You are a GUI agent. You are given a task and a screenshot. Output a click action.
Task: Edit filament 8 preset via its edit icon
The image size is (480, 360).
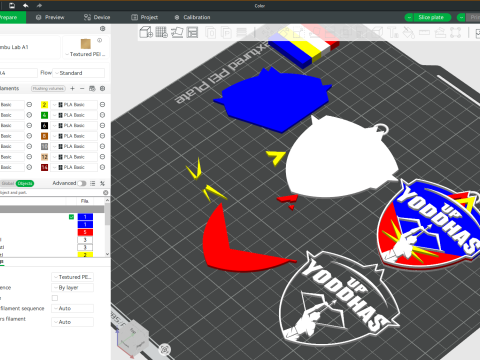(x=102, y=136)
